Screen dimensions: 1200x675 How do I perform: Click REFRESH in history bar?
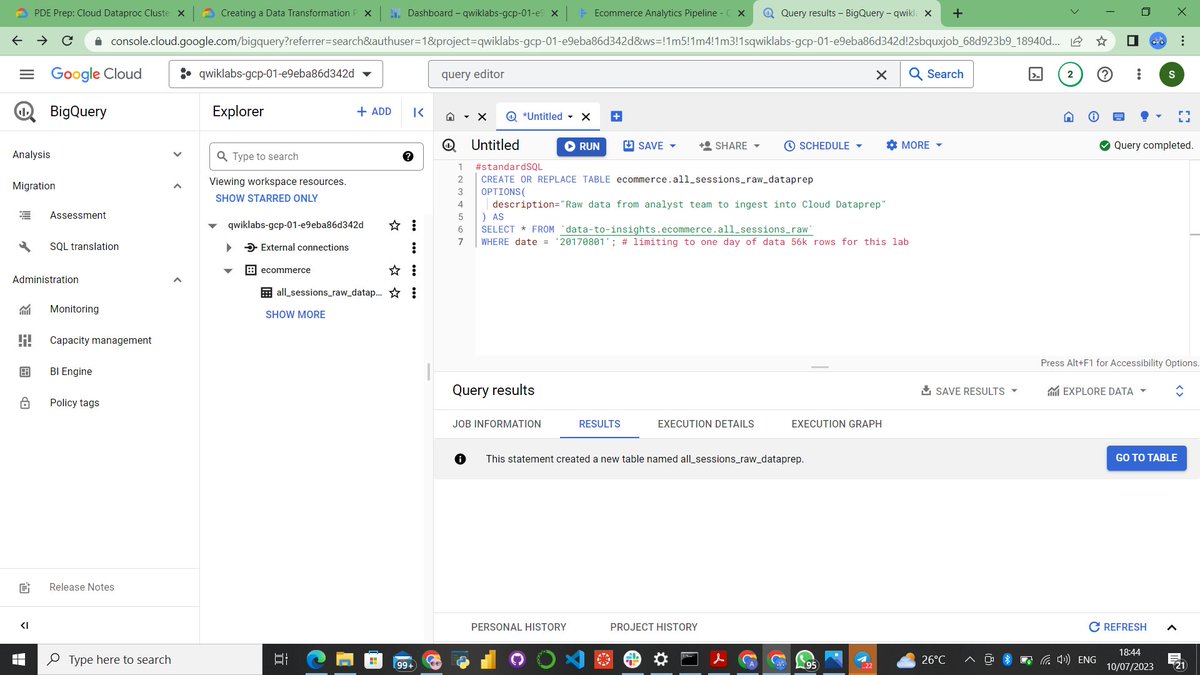[1118, 627]
